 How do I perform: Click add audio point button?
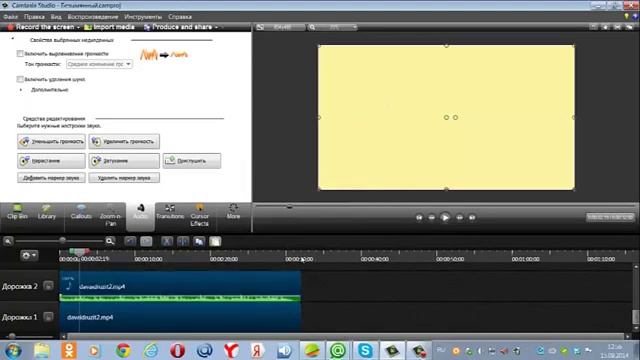[51, 178]
